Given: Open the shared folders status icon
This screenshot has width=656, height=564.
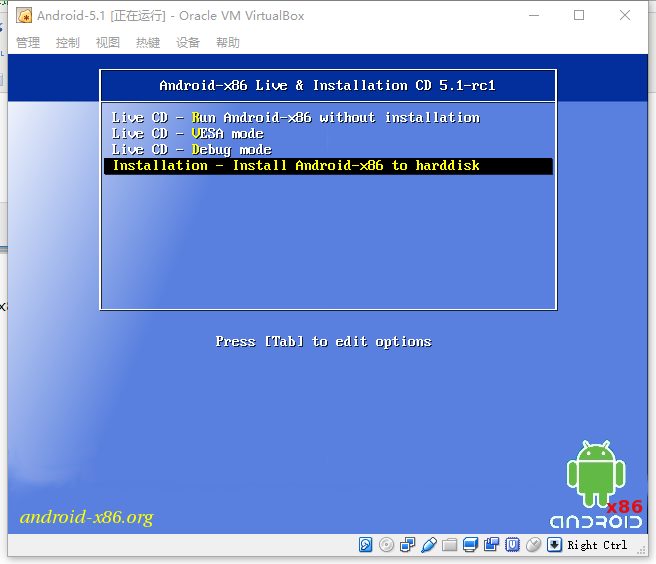Looking at the screenshot, I should click(x=449, y=545).
